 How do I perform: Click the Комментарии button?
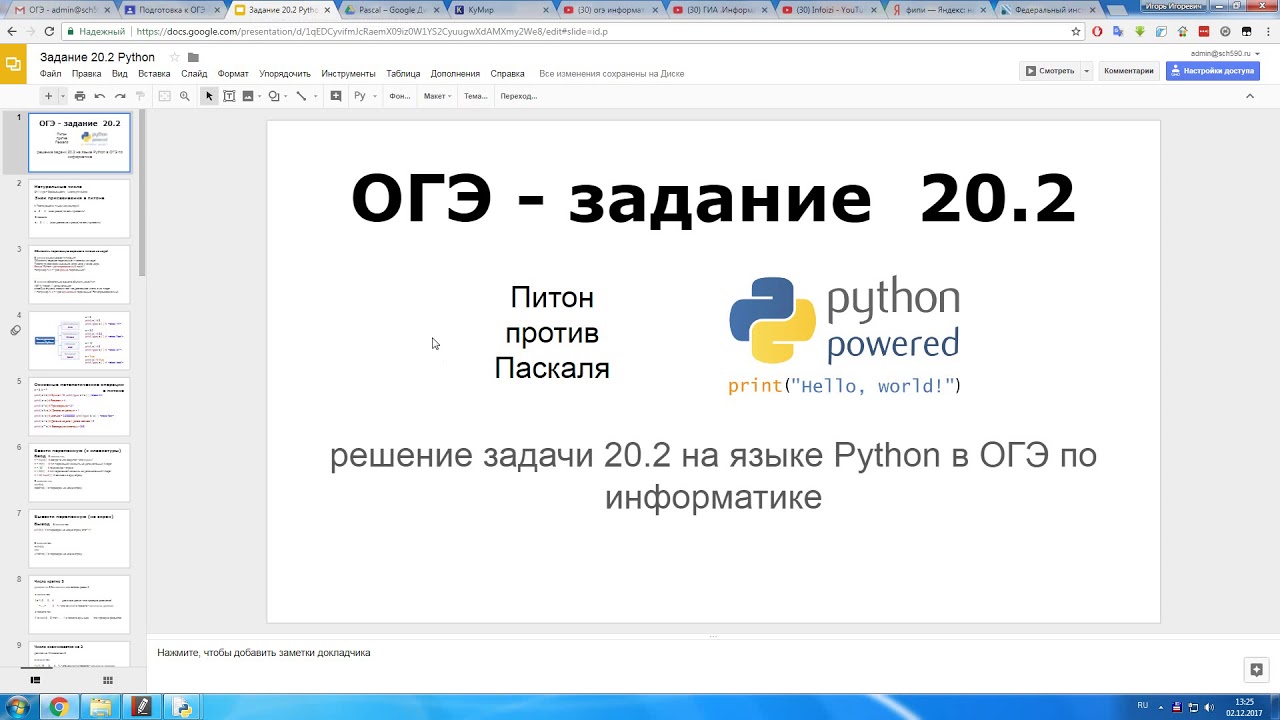(1128, 71)
